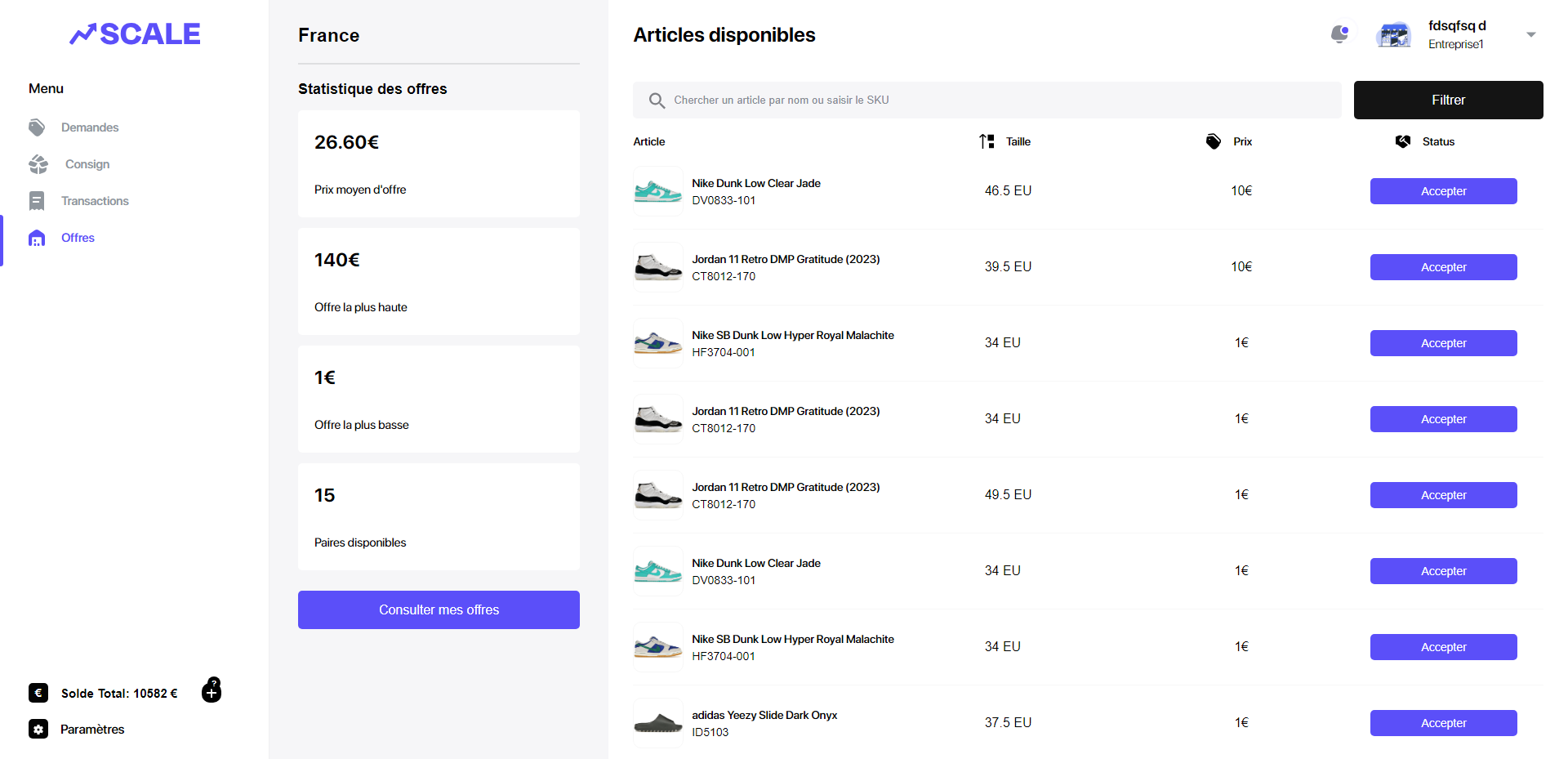Open the account dropdown arrow
This screenshot has height=759, width=1568.
[1531, 34]
